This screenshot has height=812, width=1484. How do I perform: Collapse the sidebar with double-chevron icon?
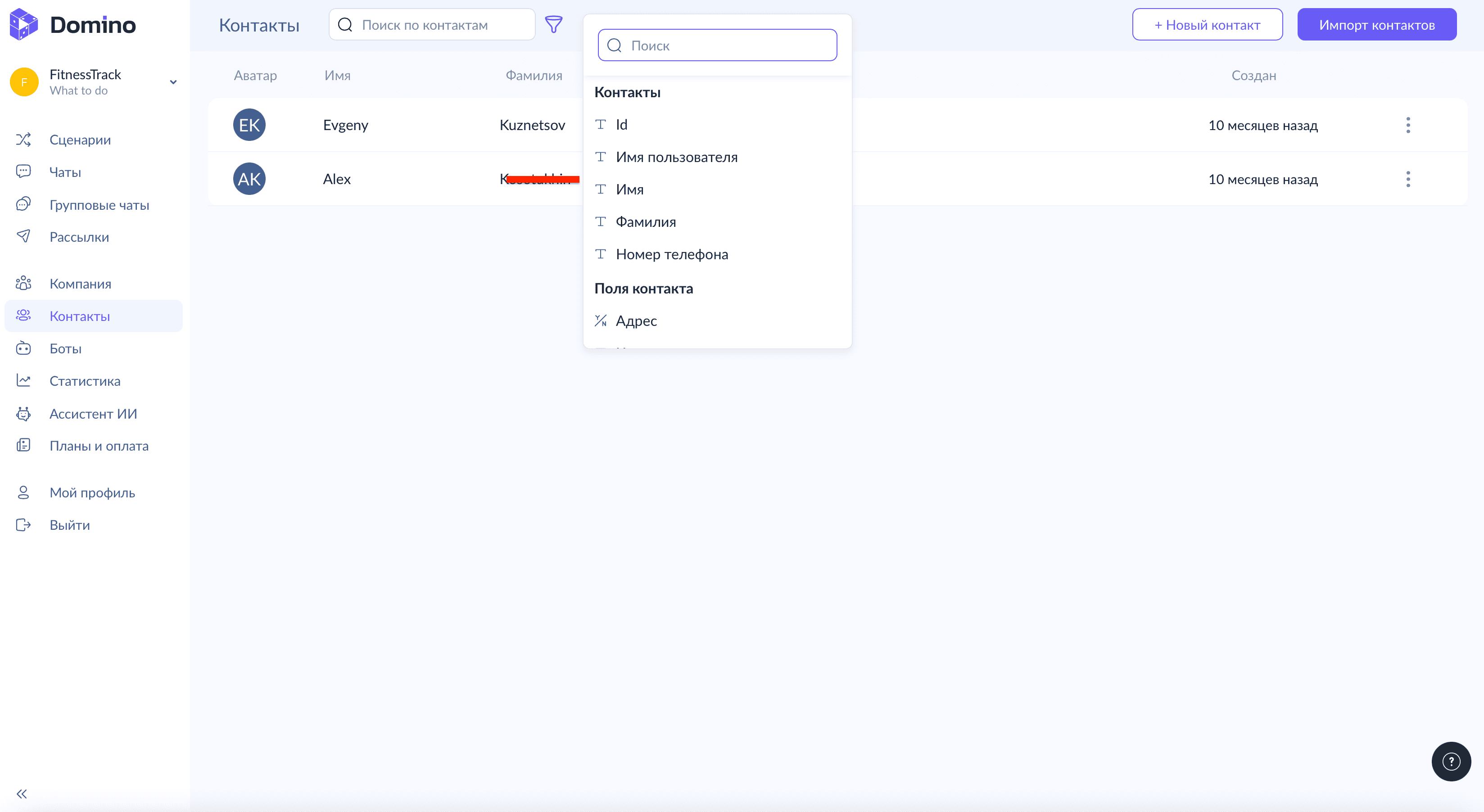coord(22,794)
